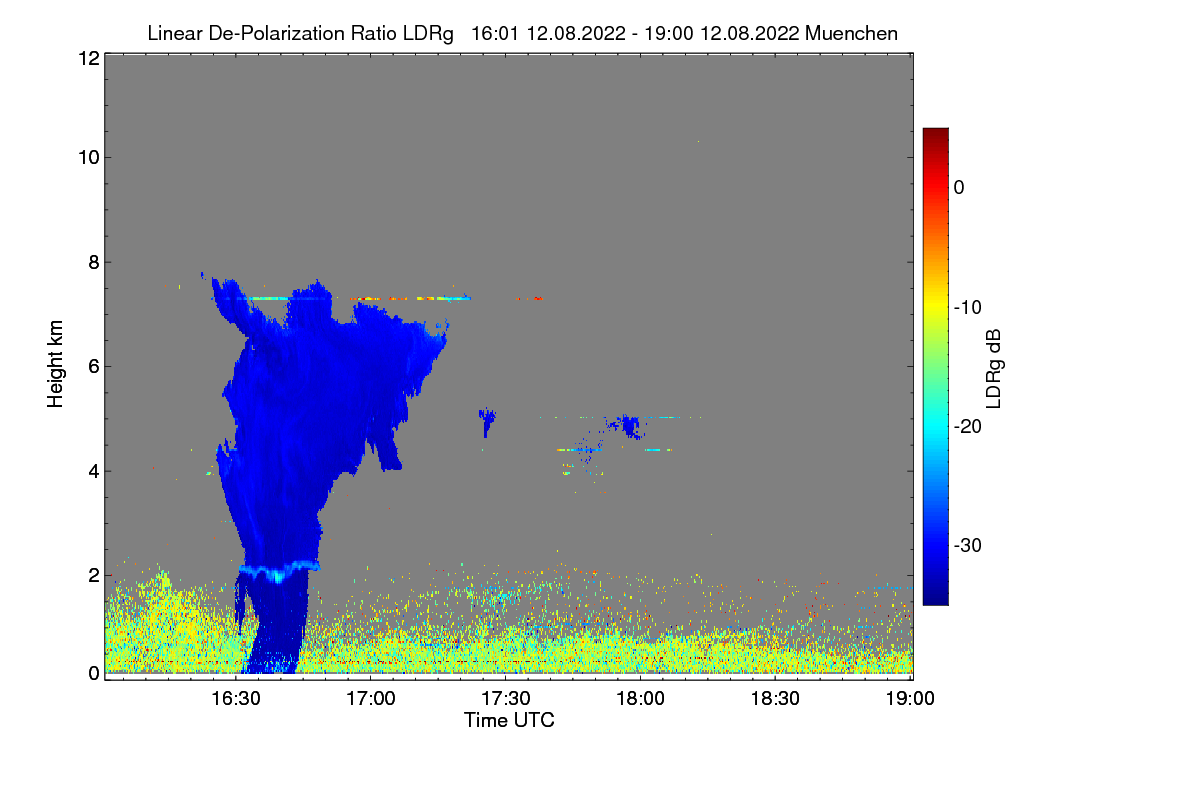Click the plot title 'Linear De-Polarization Ratio LDRg'

coord(301,33)
